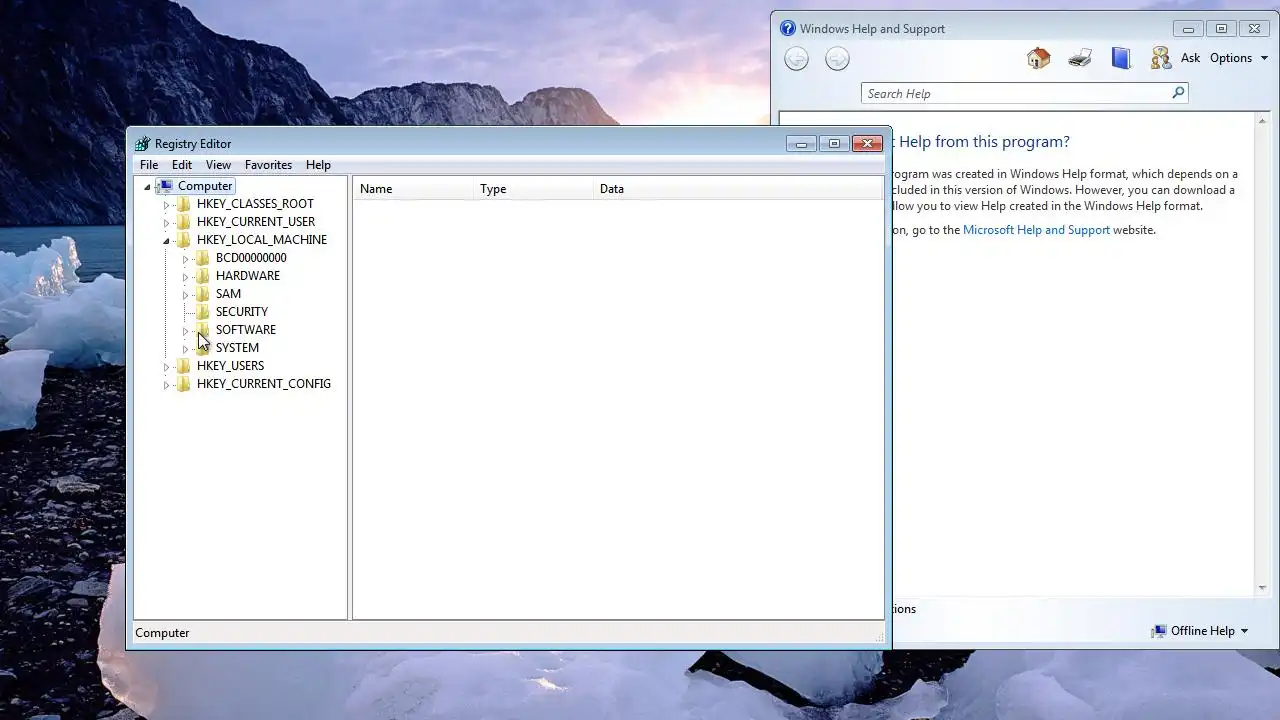Click the HARDWARE folder icon
Viewport: 1280px width, 720px height.
tap(202, 276)
